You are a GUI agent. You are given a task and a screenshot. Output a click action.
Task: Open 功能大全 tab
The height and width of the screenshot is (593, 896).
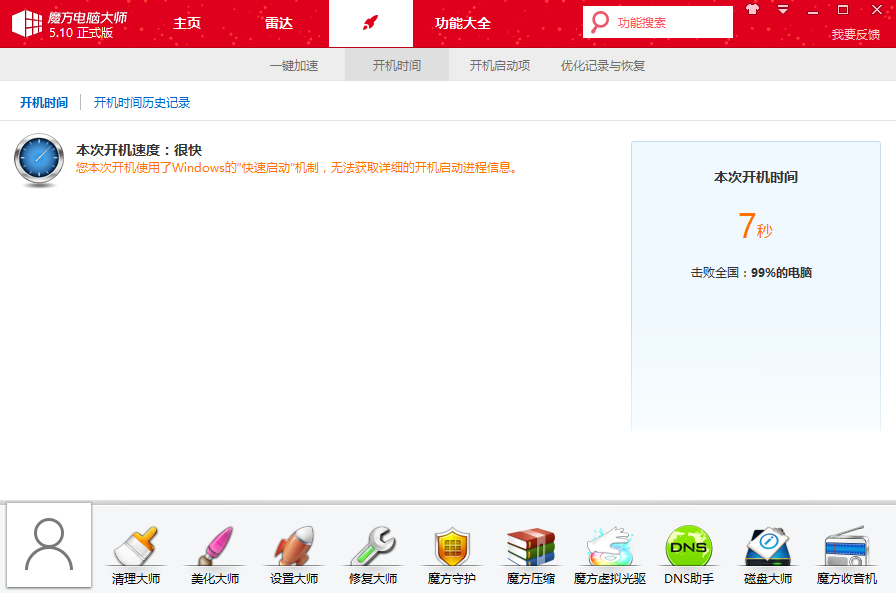click(x=462, y=23)
